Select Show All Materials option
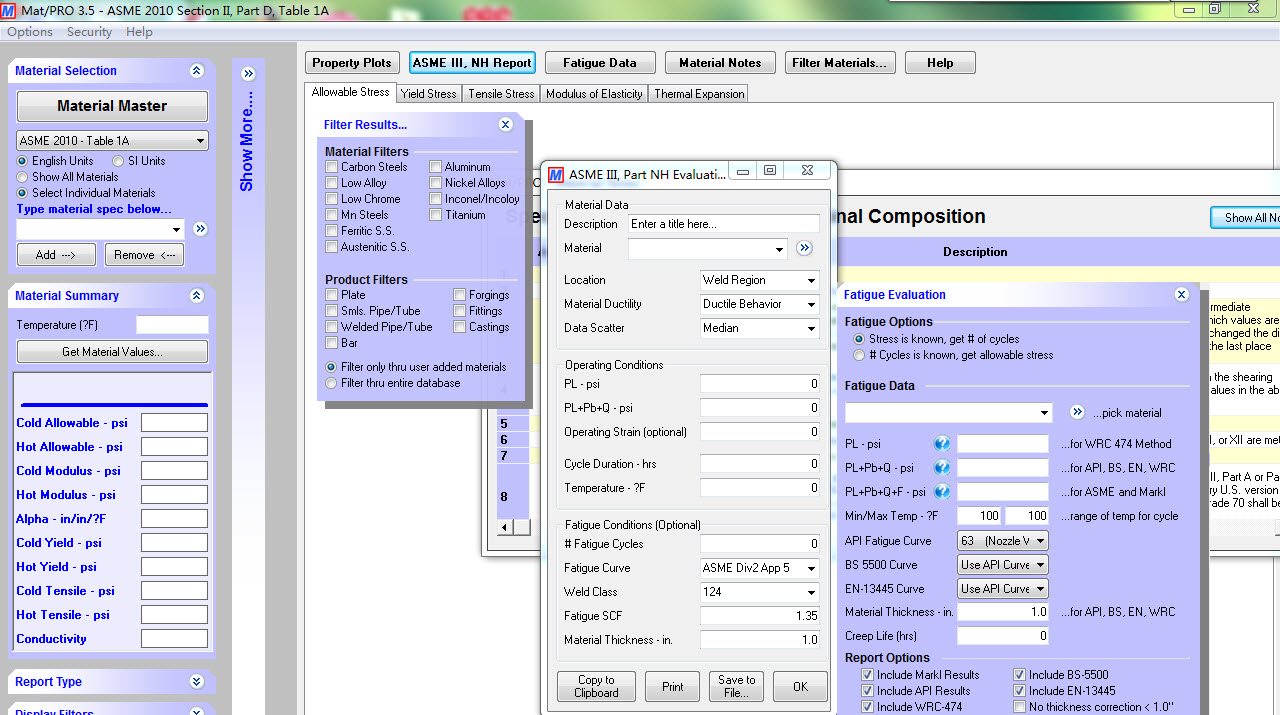This screenshot has height=715, width=1280. [x=22, y=177]
